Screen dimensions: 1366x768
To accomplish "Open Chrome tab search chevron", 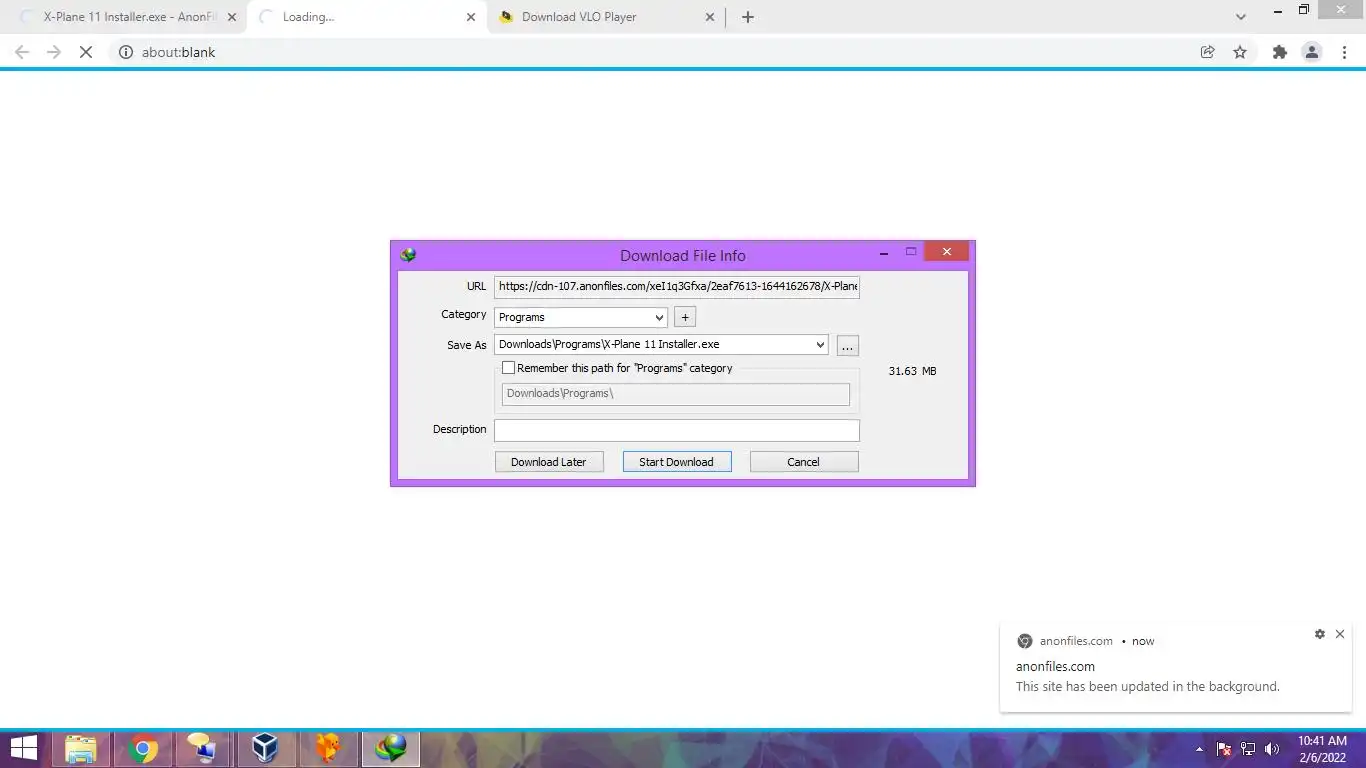I will [x=1241, y=17].
